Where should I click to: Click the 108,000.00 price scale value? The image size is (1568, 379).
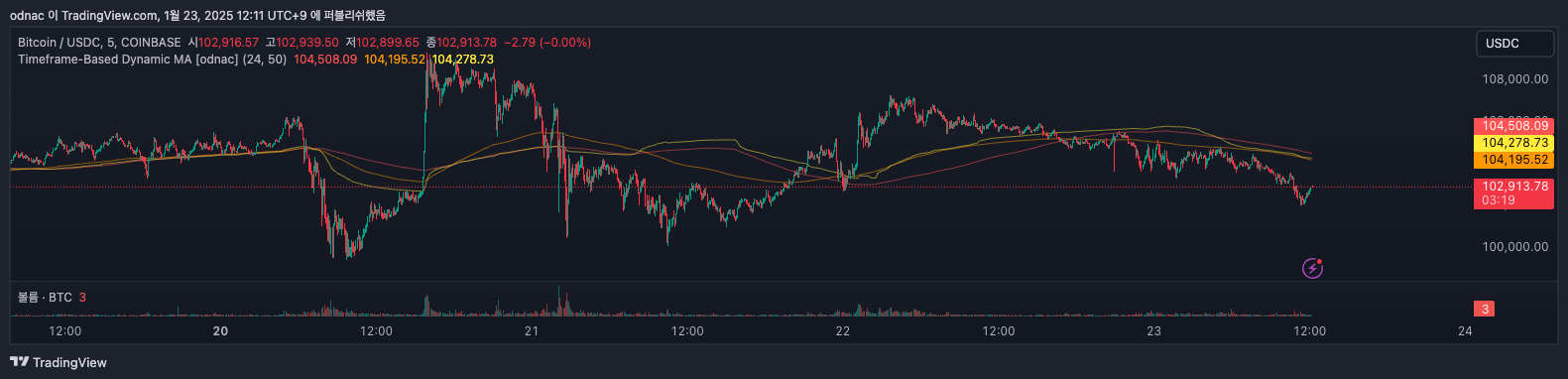1514,79
